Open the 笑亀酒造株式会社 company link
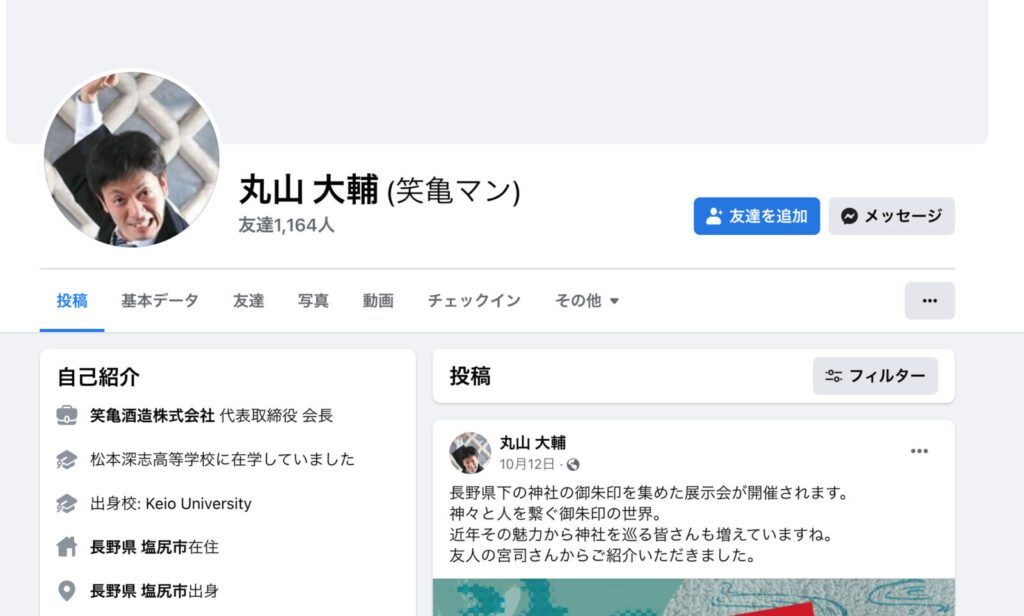Viewport: 1024px width, 616px height. click(x=152, y=415)
